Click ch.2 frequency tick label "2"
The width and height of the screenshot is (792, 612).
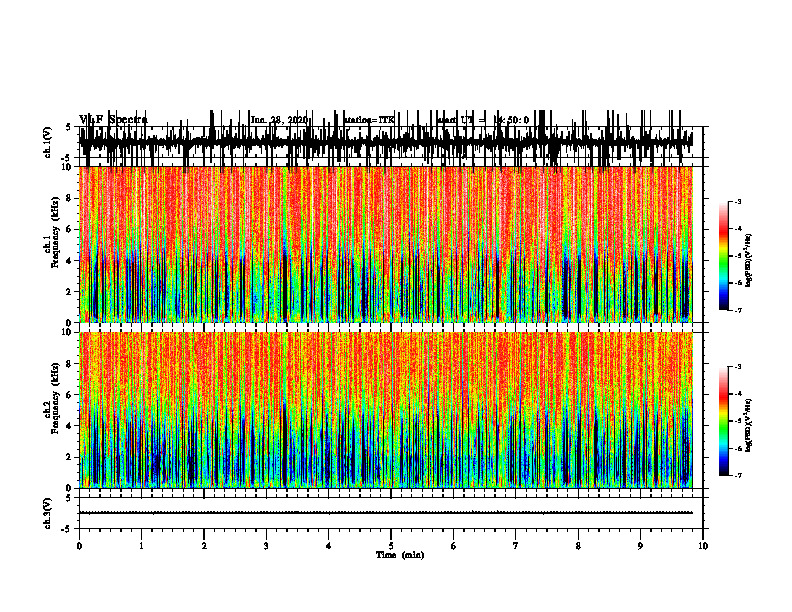(70, 457)
